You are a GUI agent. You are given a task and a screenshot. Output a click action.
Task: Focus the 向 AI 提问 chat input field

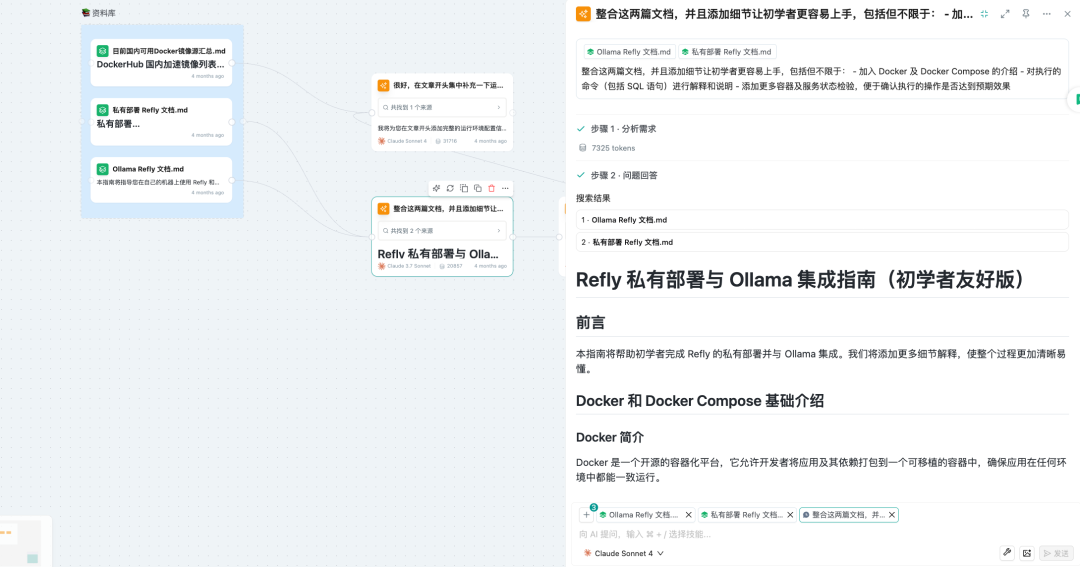[820, 534]
